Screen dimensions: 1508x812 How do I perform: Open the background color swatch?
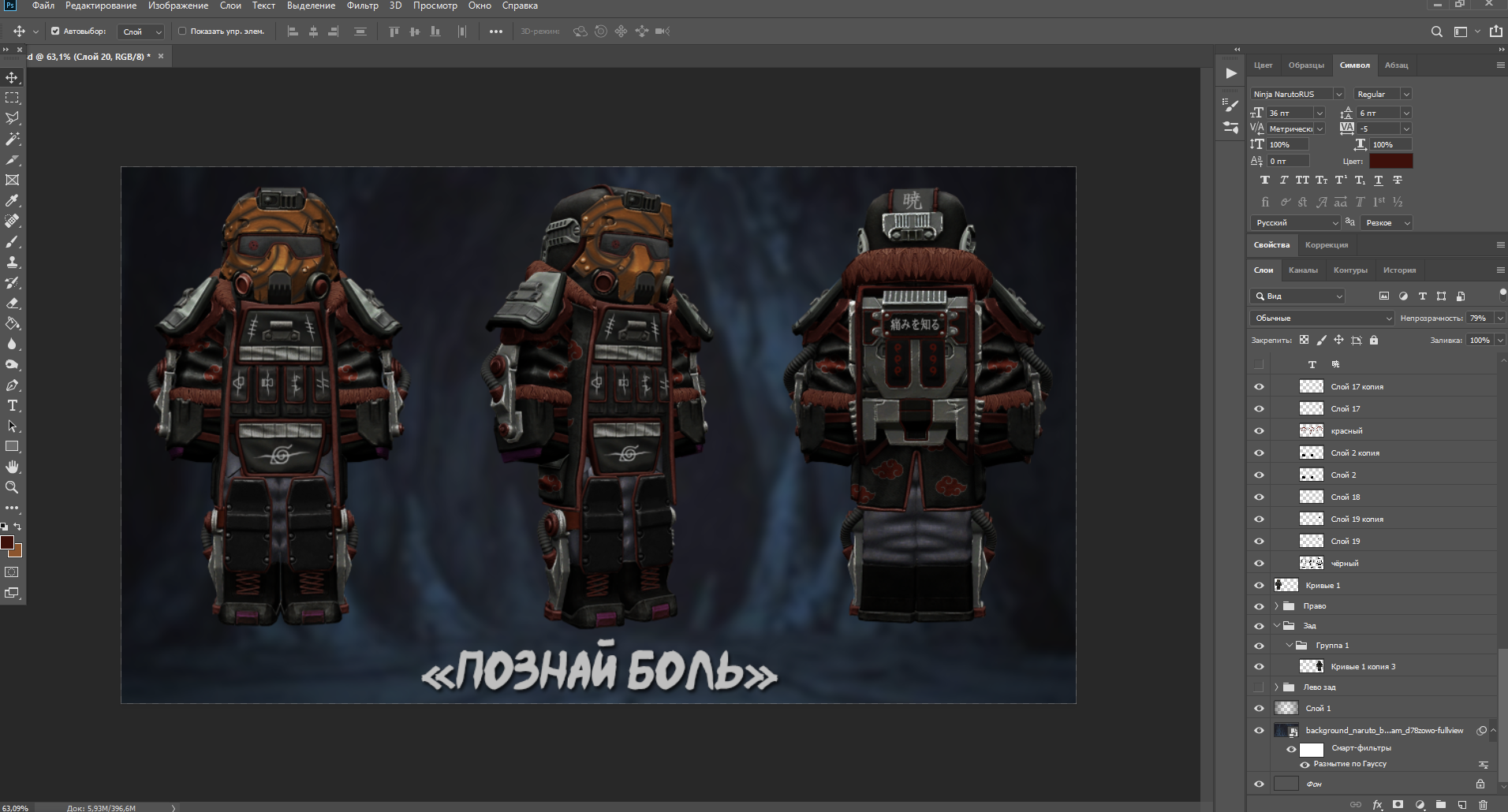(17, 552)
